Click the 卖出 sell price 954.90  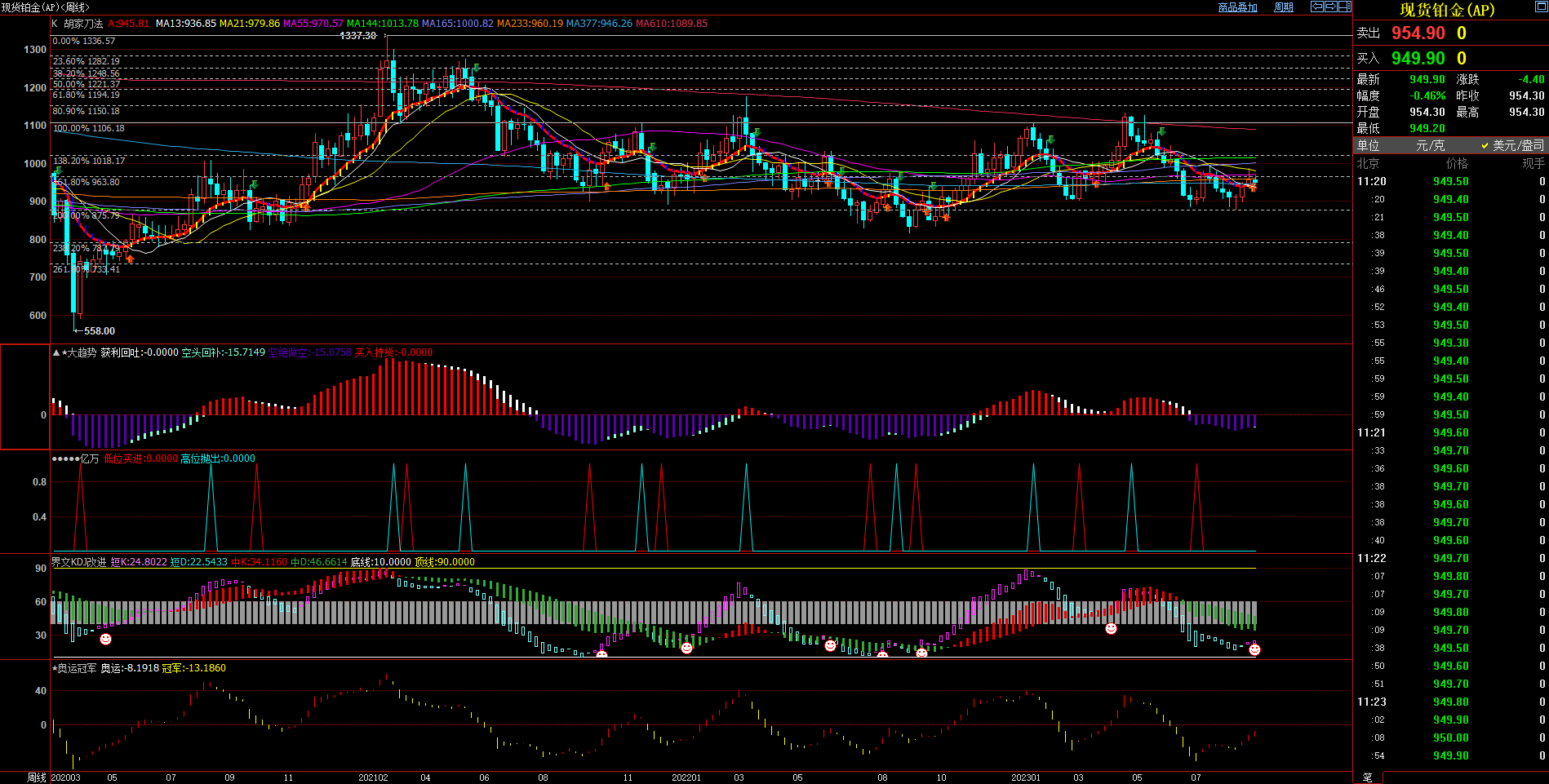tap(1418, 33)
